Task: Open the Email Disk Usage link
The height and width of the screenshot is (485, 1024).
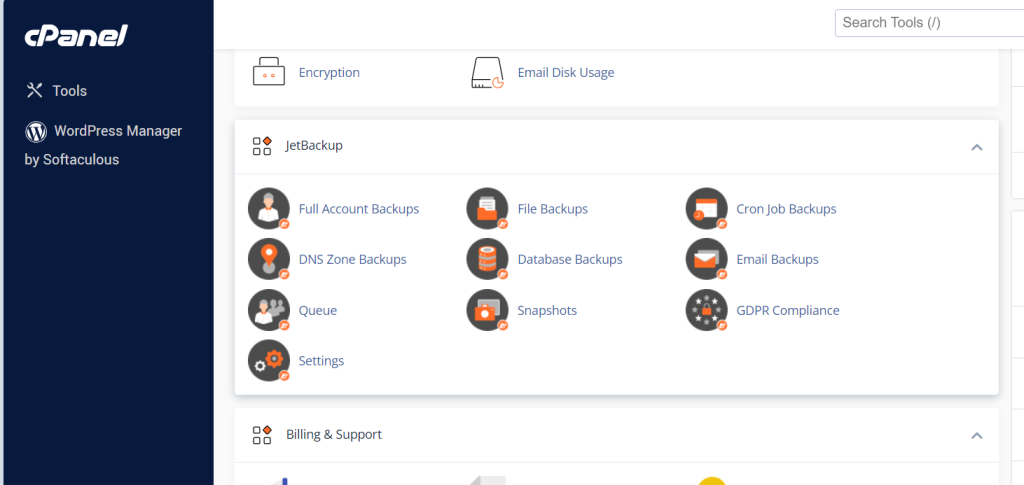Action: (x=566, y=72)
